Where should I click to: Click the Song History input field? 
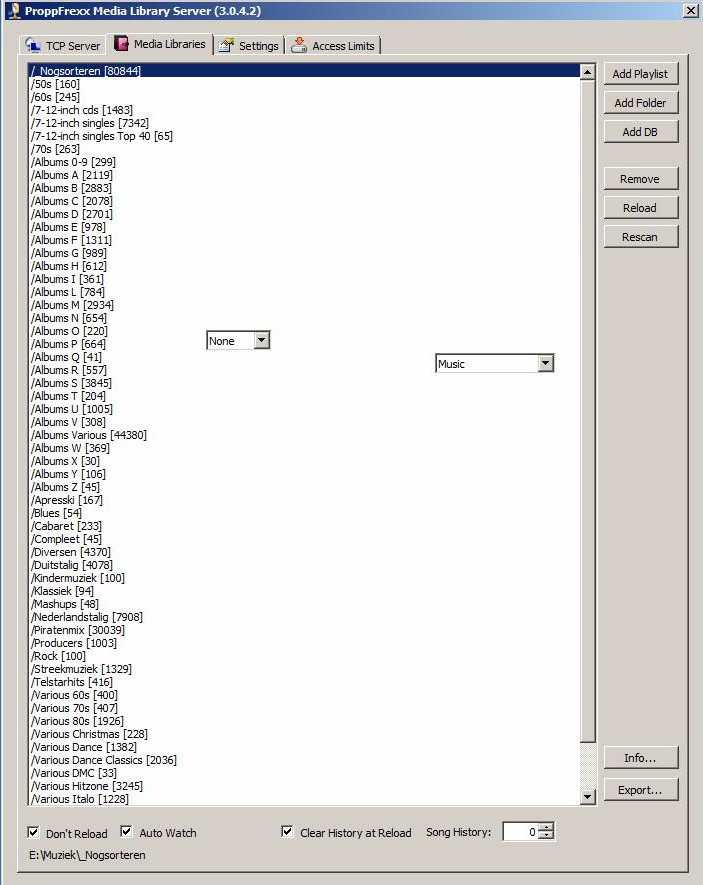[x=521, y=831]
